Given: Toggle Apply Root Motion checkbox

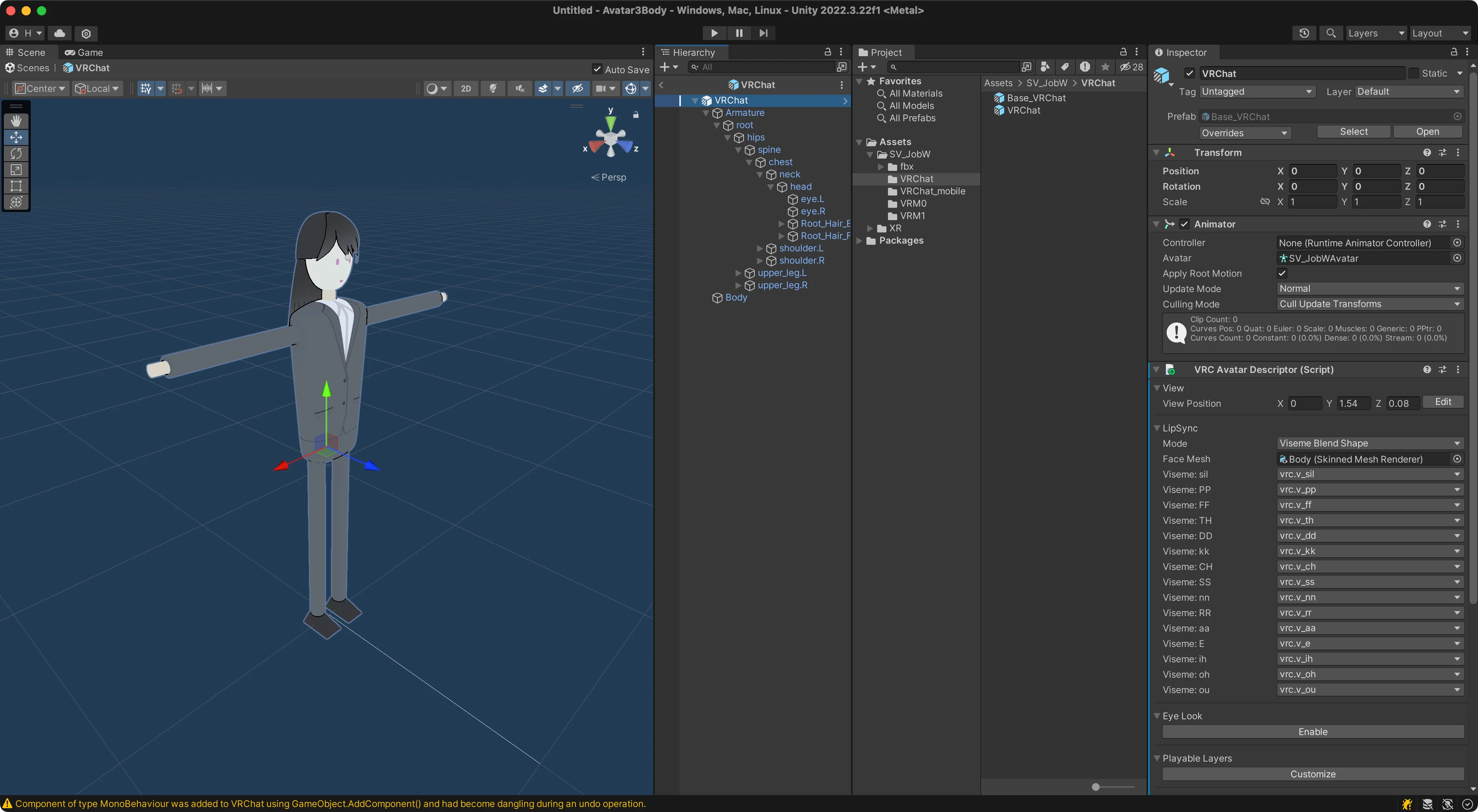Looking at the screenshot, I should click(x=1282, y=274).
